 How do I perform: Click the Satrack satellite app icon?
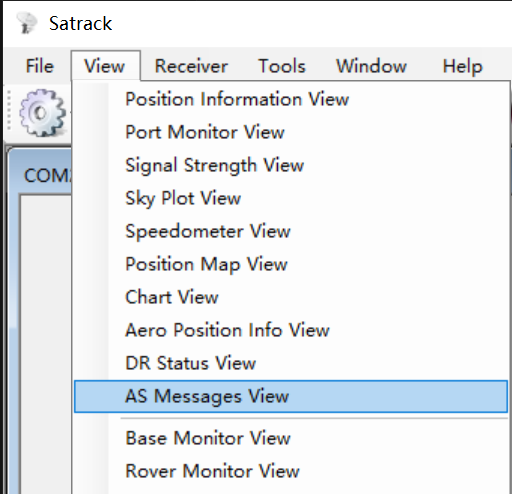[26, 23]
